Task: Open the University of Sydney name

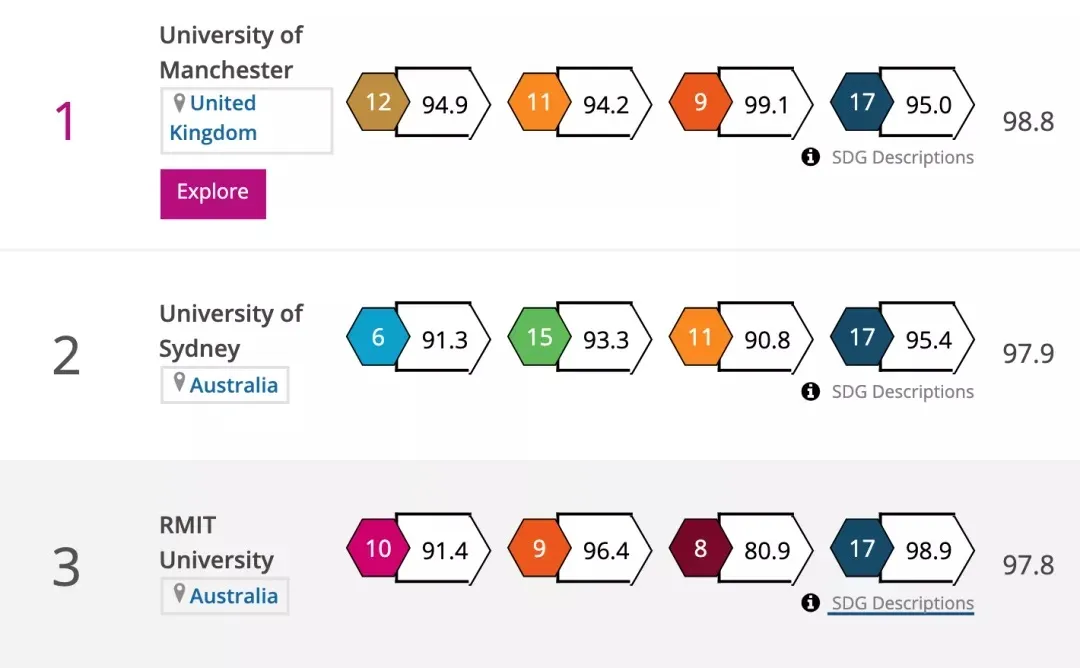Action: tap(231, 331)
